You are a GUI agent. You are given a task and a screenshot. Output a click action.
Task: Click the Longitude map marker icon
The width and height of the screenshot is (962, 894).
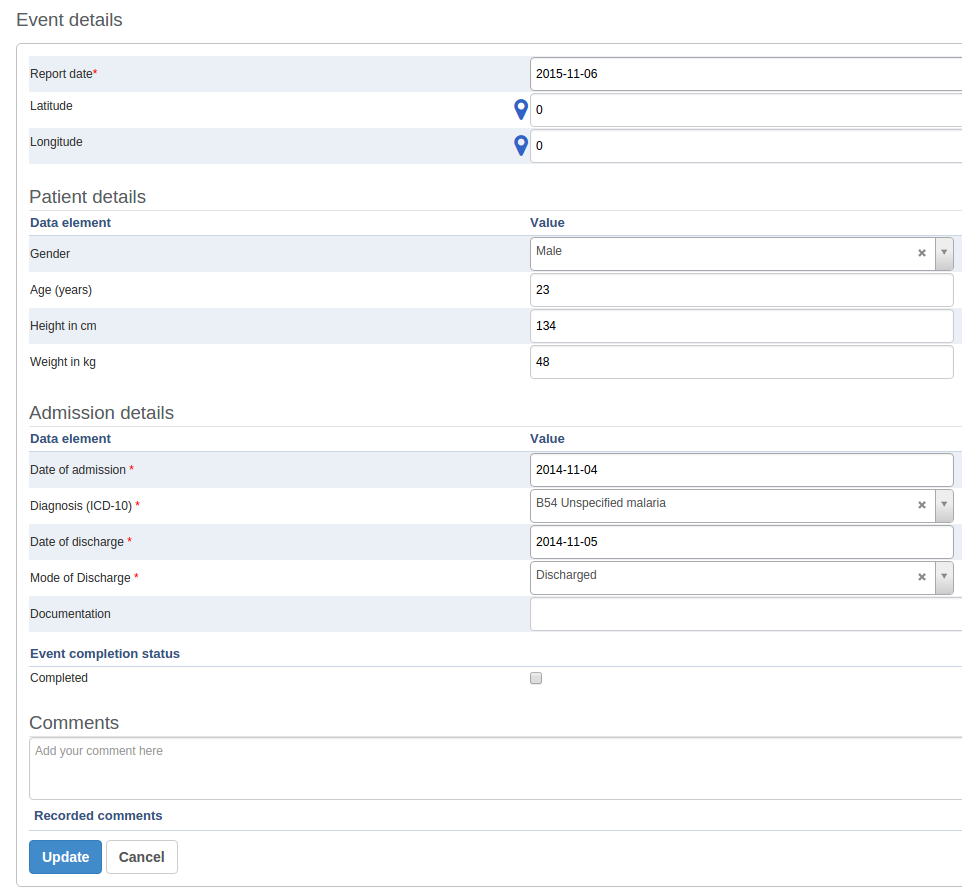pyautogui.click(x=520, y=146)
